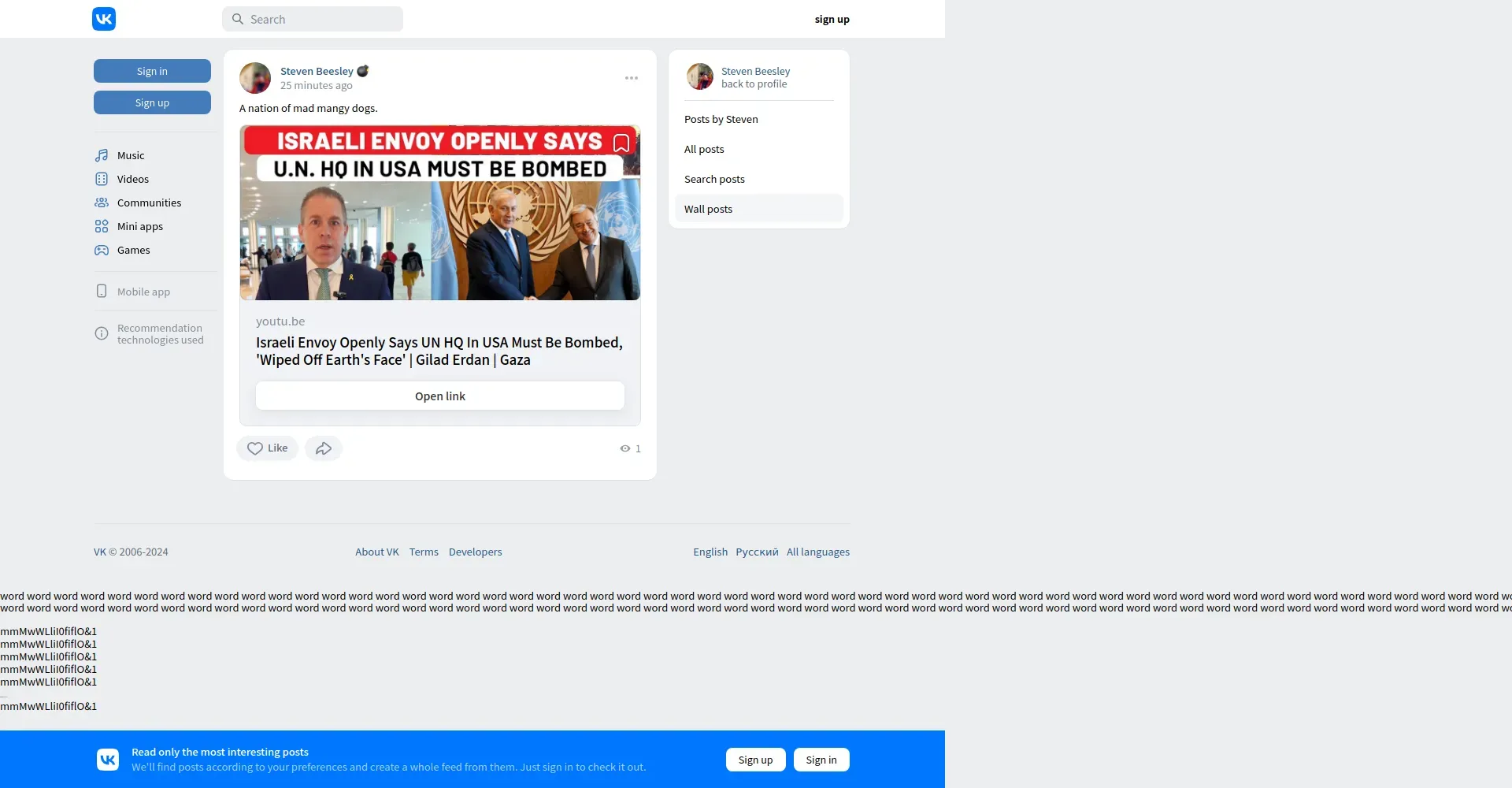Open Steven Beesley's avatar in right panel
The width and height of the screenshot is (1512, 788).
pyautogui.click(x=700, y=76)
